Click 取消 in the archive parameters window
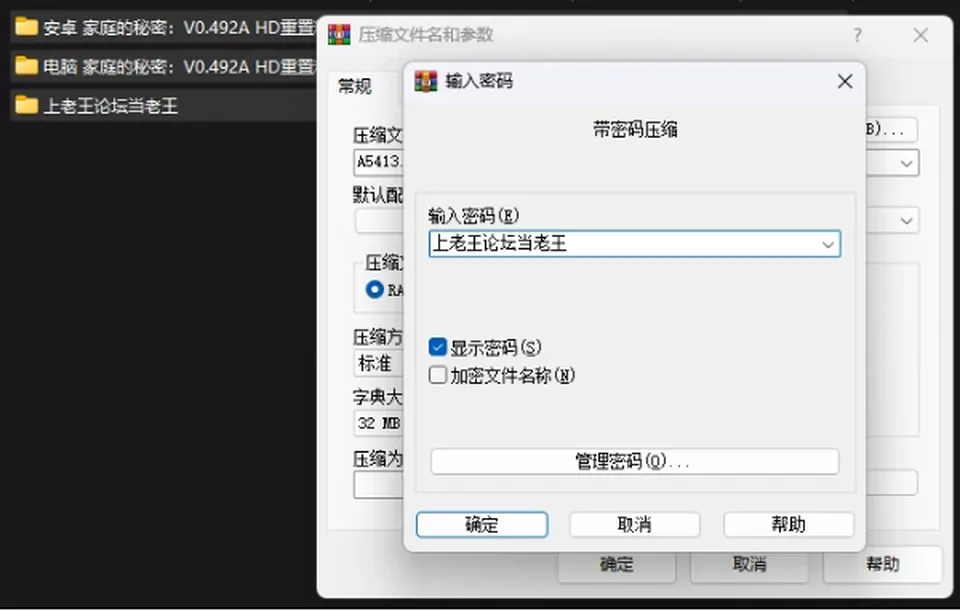Screen dimensions: 960x611 point(749,564)
